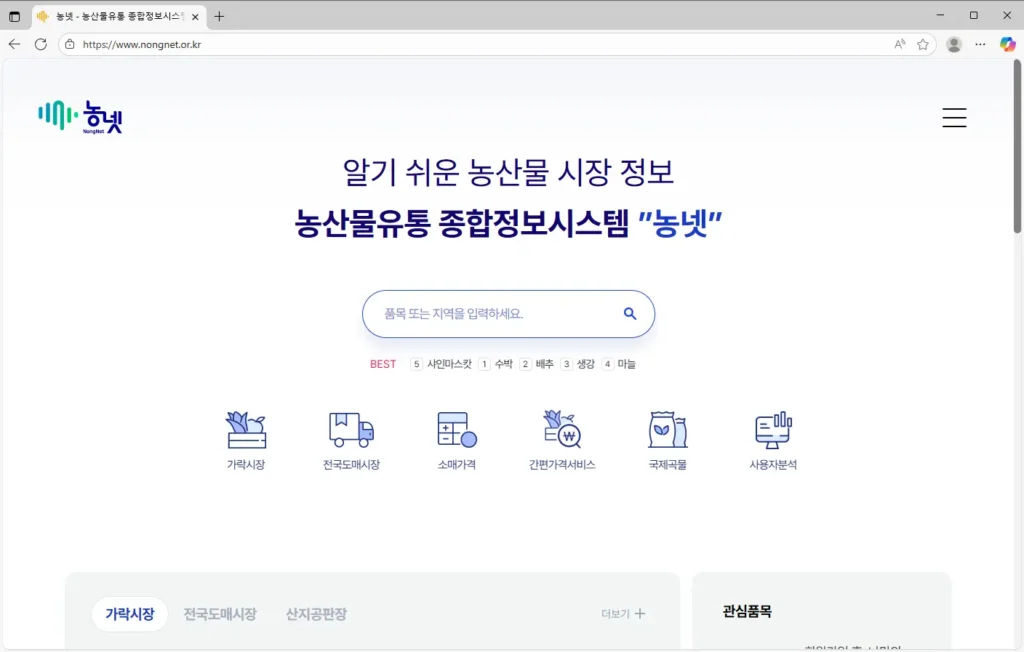Open the tab actions menu icon
This screenshot has width=1024, height=652.
tap(14, 16)
